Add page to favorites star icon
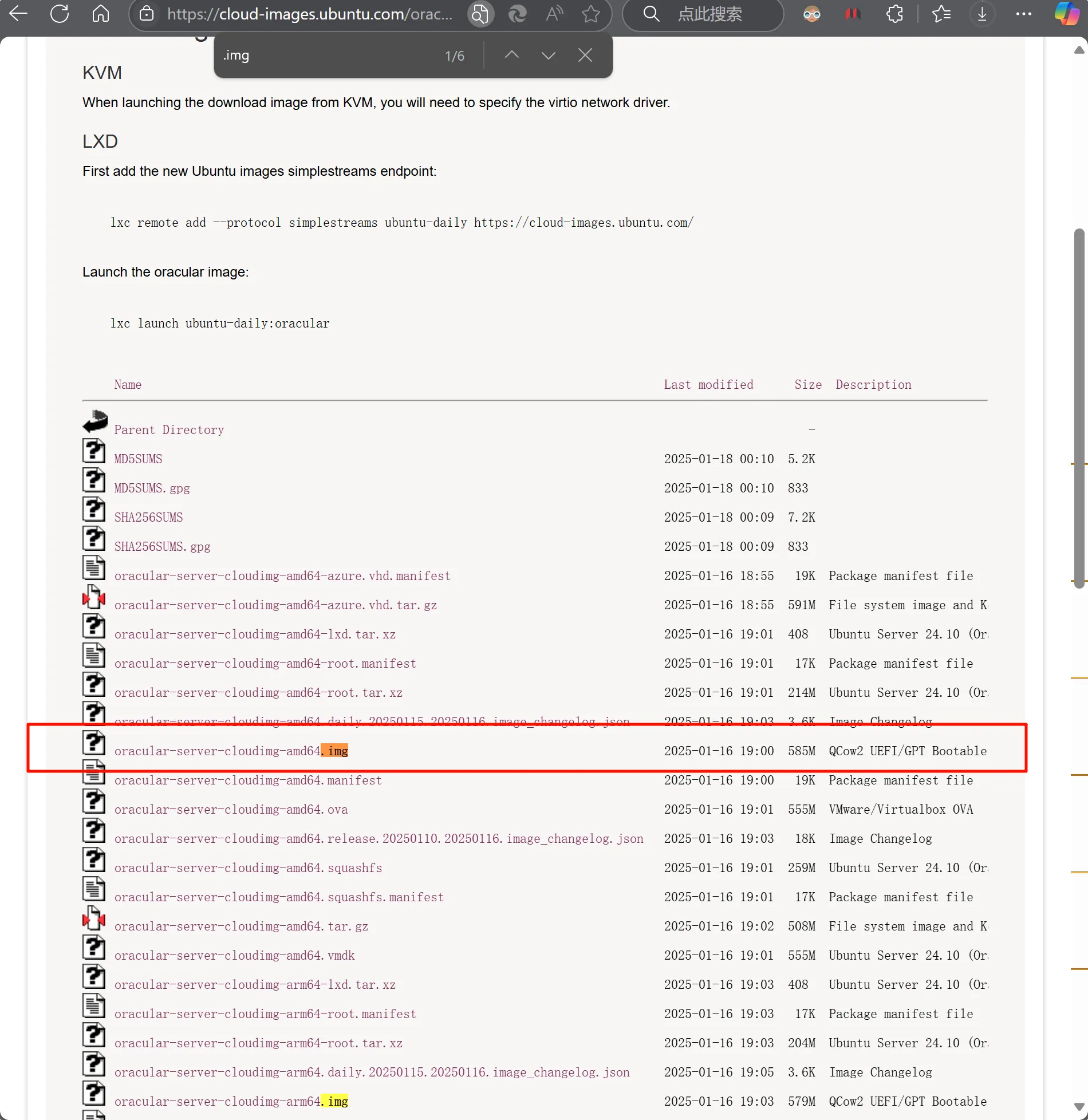Image resolution: width=1088 pixels, height=1120 pixels. tap(590, 14)
